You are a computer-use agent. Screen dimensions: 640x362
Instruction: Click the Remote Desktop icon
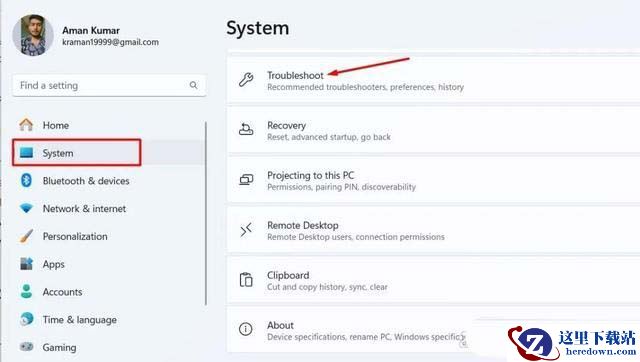(x=246, y=230)
